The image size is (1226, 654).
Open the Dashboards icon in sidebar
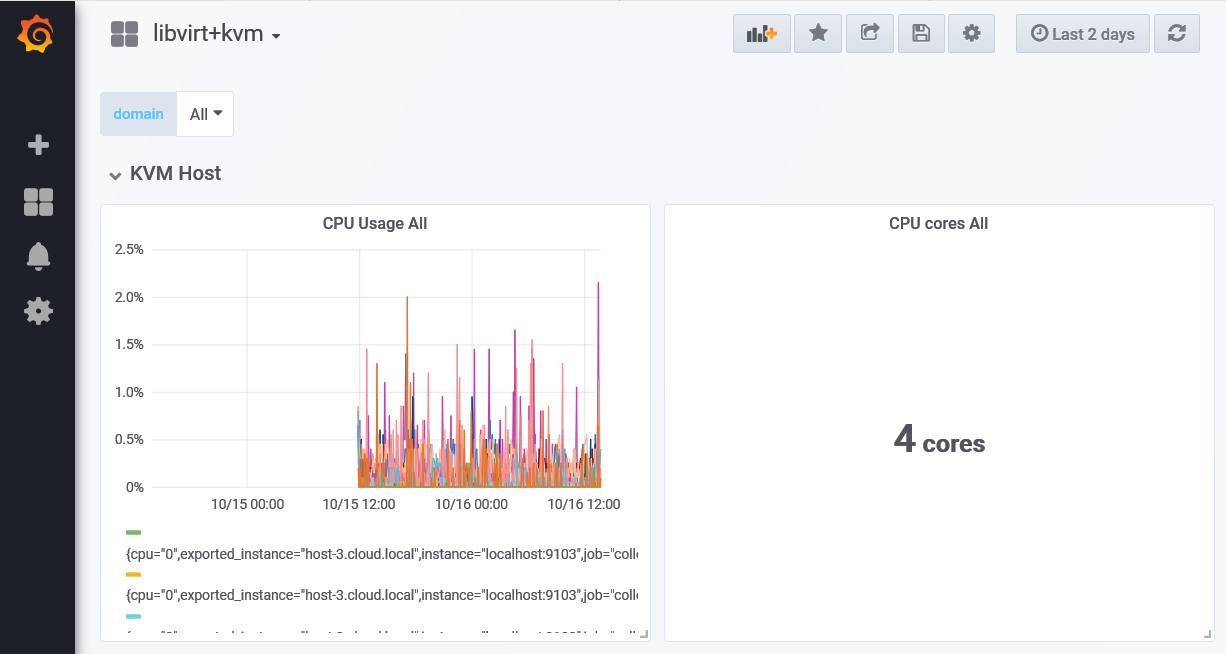[38, 203]
